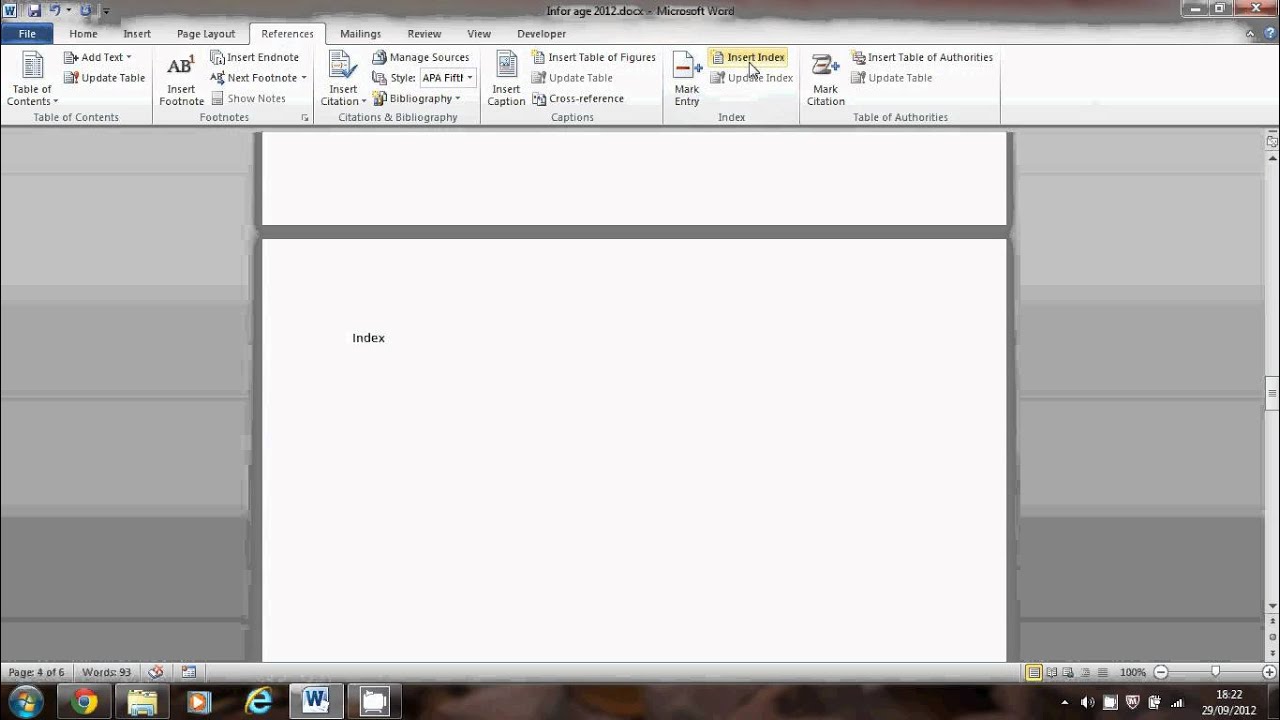Click the Update Index button
The height and width of the screenshot is (720, 1280).
click(x=752, y=78)
